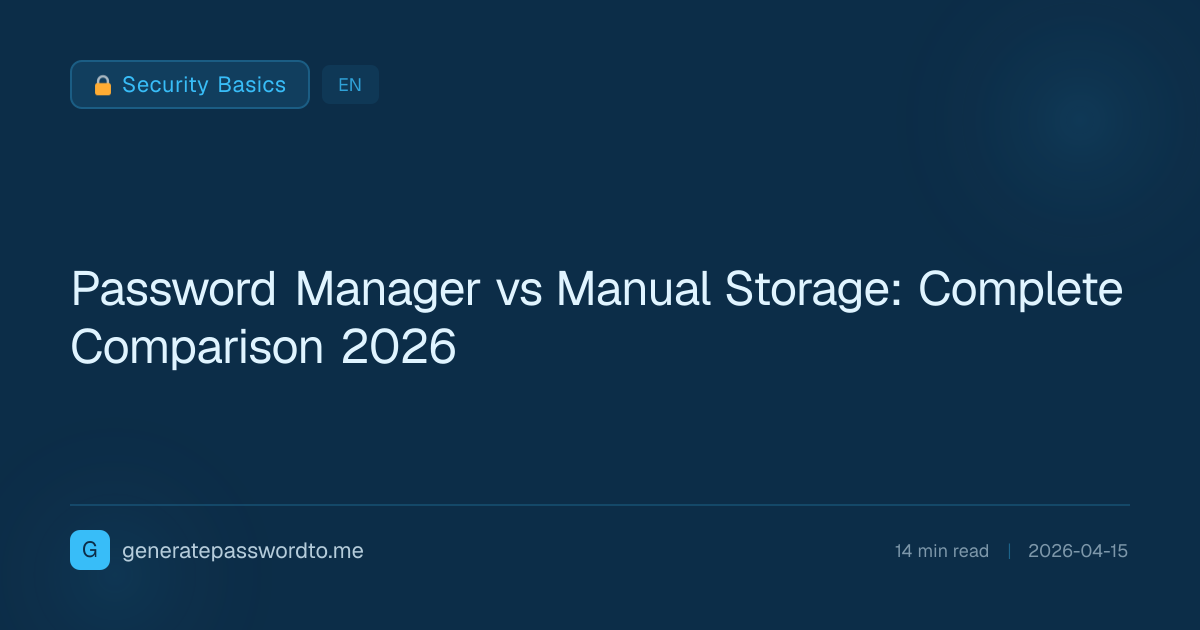
Task: Click the word Password in the title
Action: pyautogui.click(x=173, y=291)
